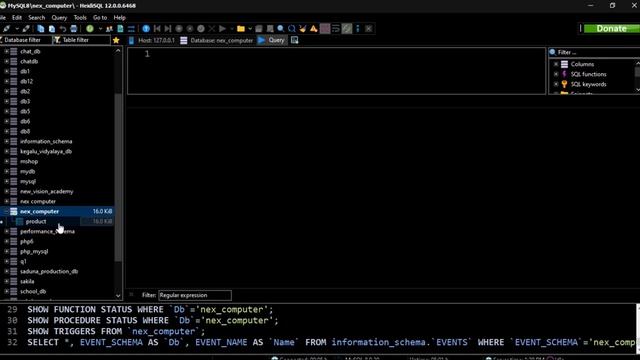Open the dropdown beside the connect icon
The image size is (640, 360).
point(17,29)
